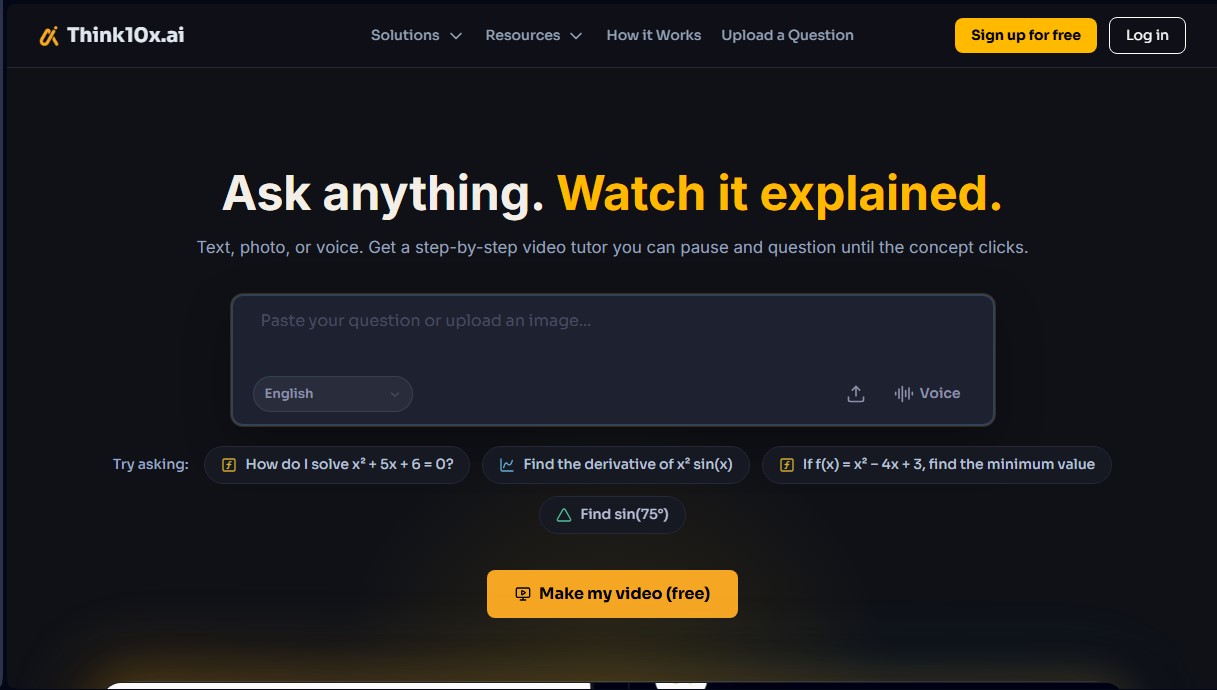Go to How it Works page
Image resolution: width=1217 pixels, height=690 pixels.
(654, 35)
